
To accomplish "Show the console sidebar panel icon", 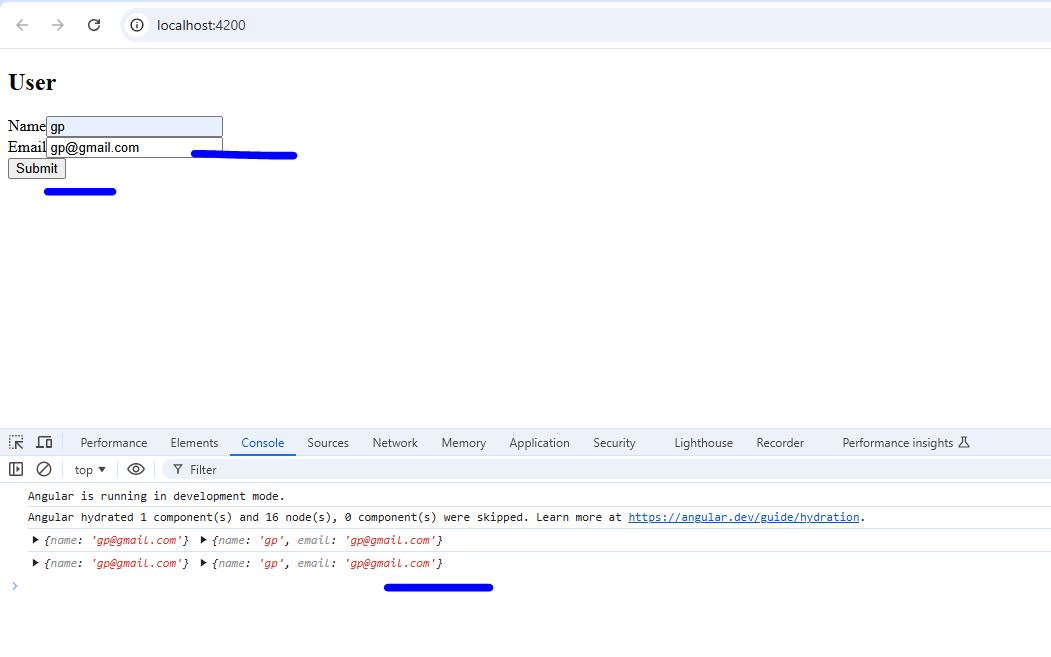I will click(x=16, y=469).
